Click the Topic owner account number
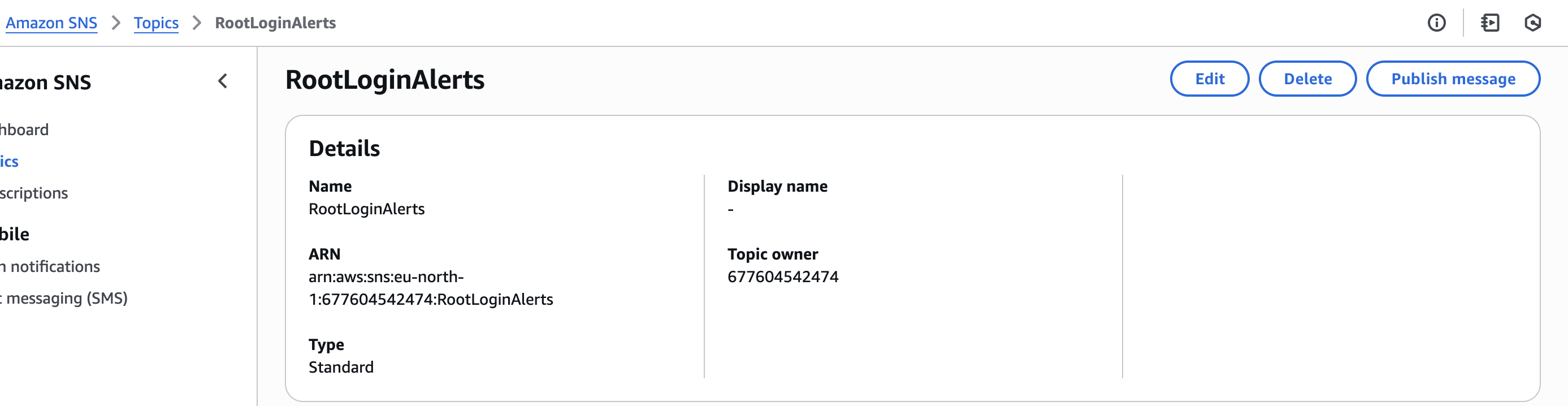 783,277
